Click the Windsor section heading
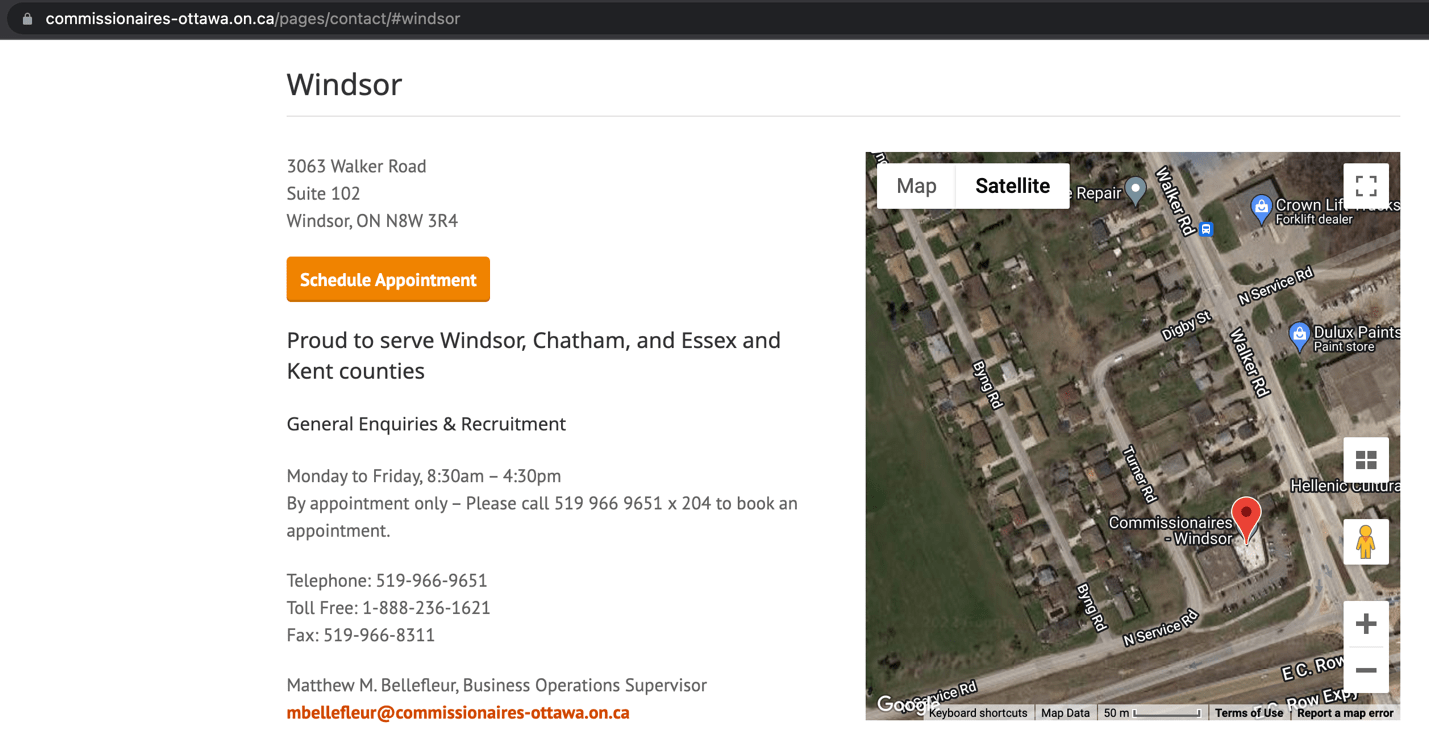Screen dimensions: 1429x737 point(344,84)
